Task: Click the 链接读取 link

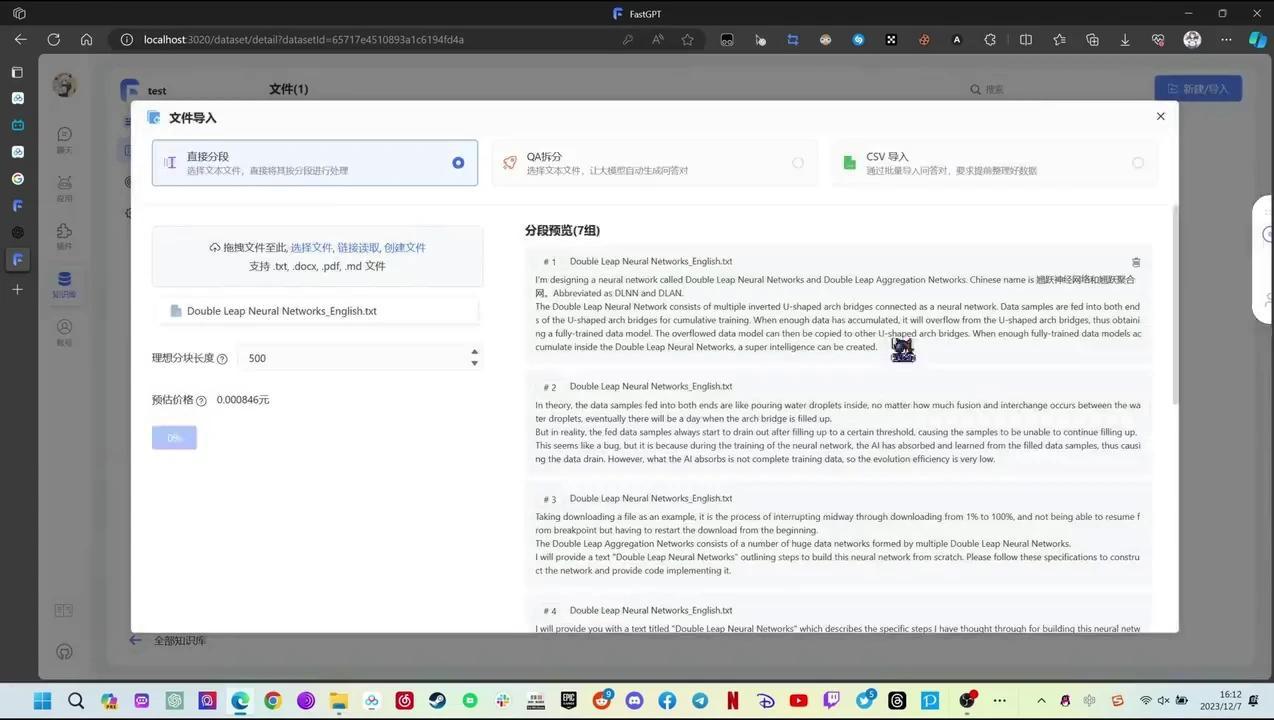Action: (358, 247)
